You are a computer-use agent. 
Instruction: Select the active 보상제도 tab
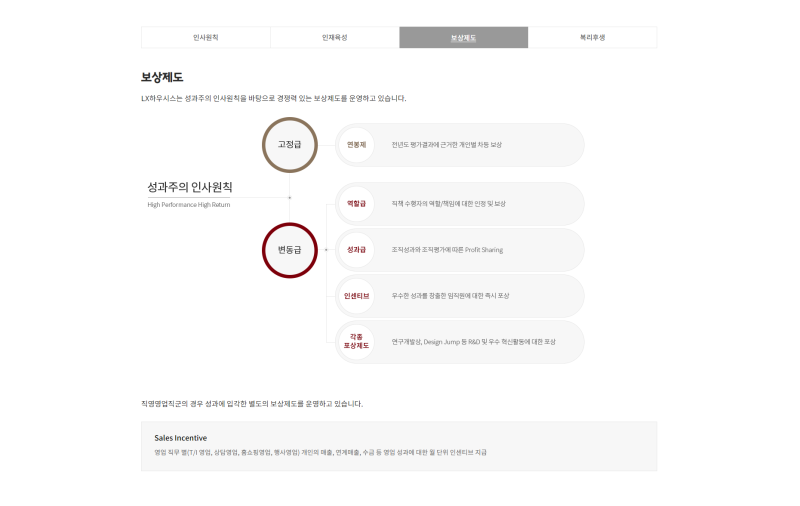point(463,38)
